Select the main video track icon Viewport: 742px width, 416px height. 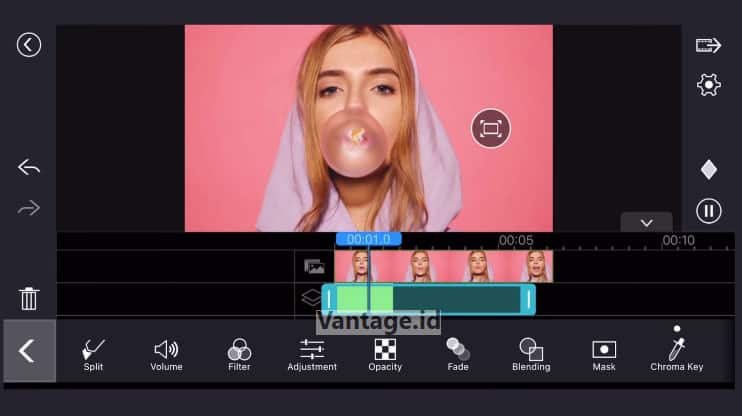point(314,266)
